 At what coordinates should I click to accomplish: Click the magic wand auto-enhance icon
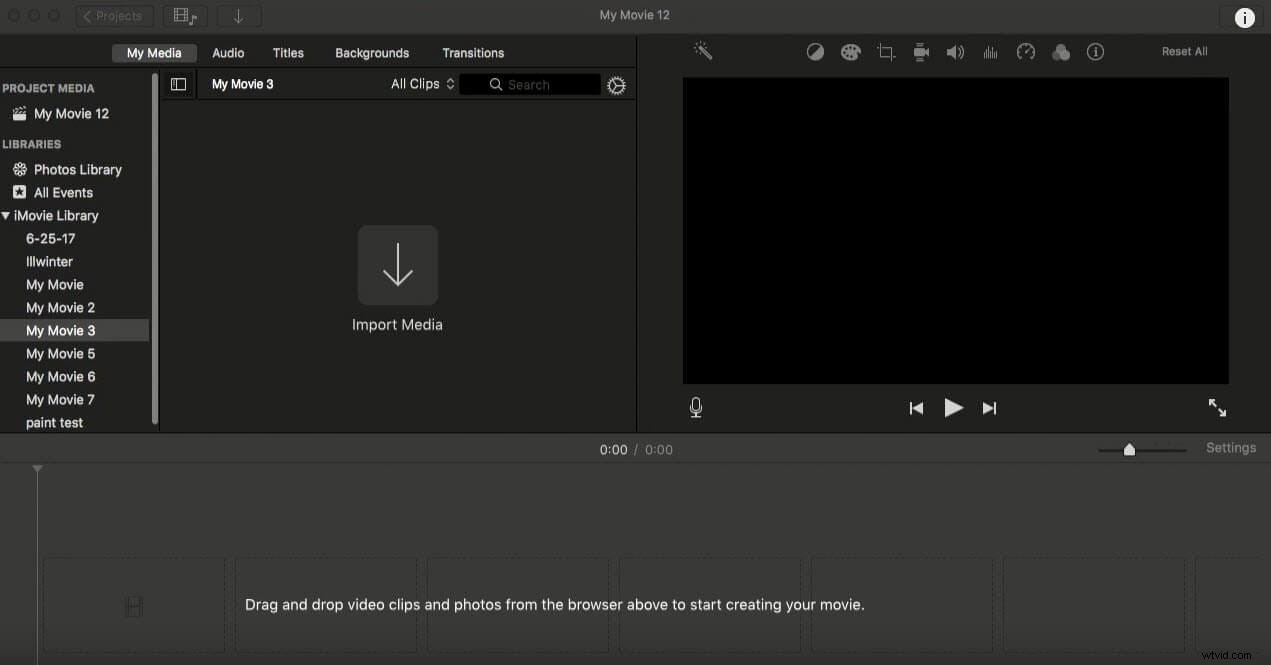(x=703, y=51)
